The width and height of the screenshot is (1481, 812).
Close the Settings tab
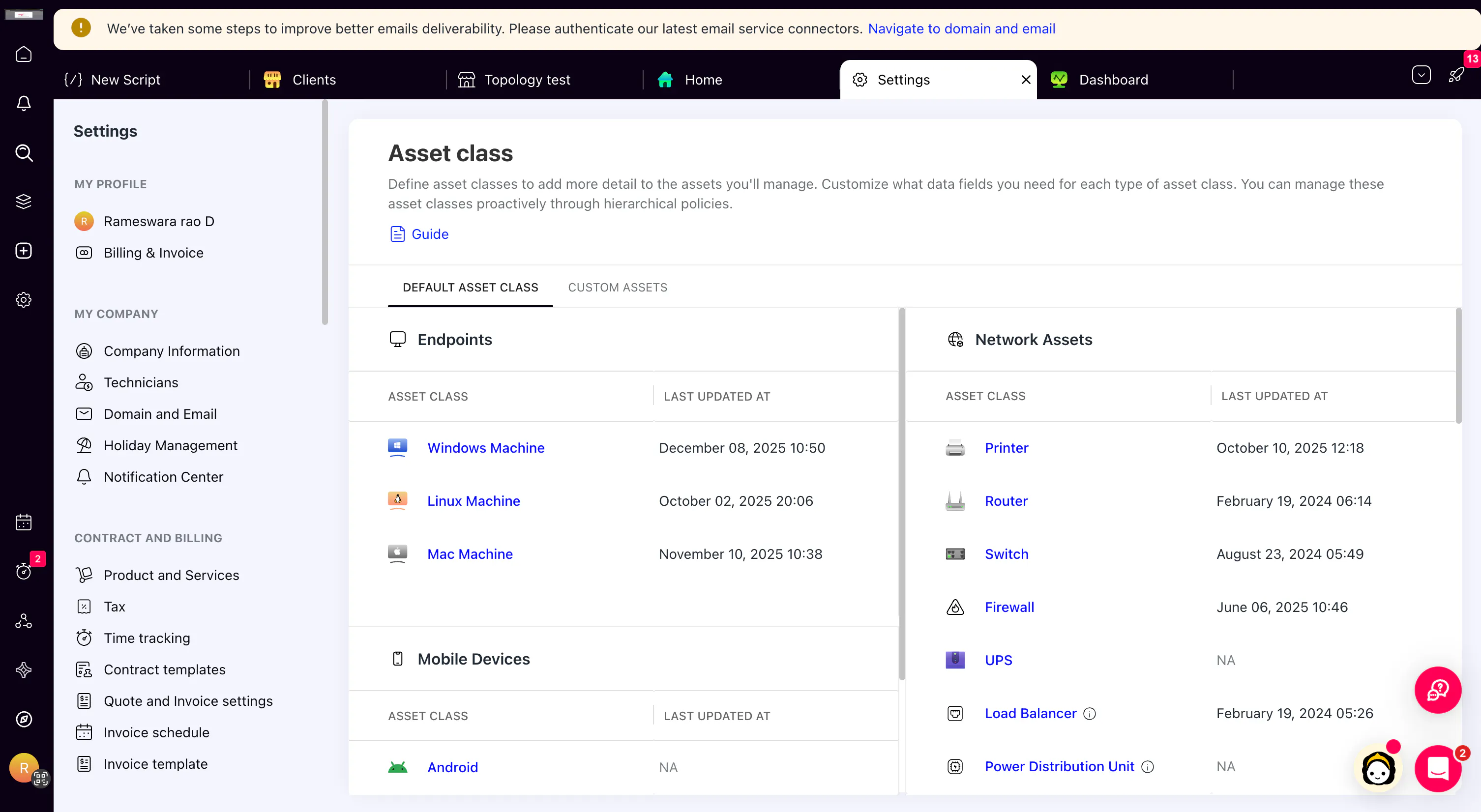pyautogui.click(x=1026, y=80)
